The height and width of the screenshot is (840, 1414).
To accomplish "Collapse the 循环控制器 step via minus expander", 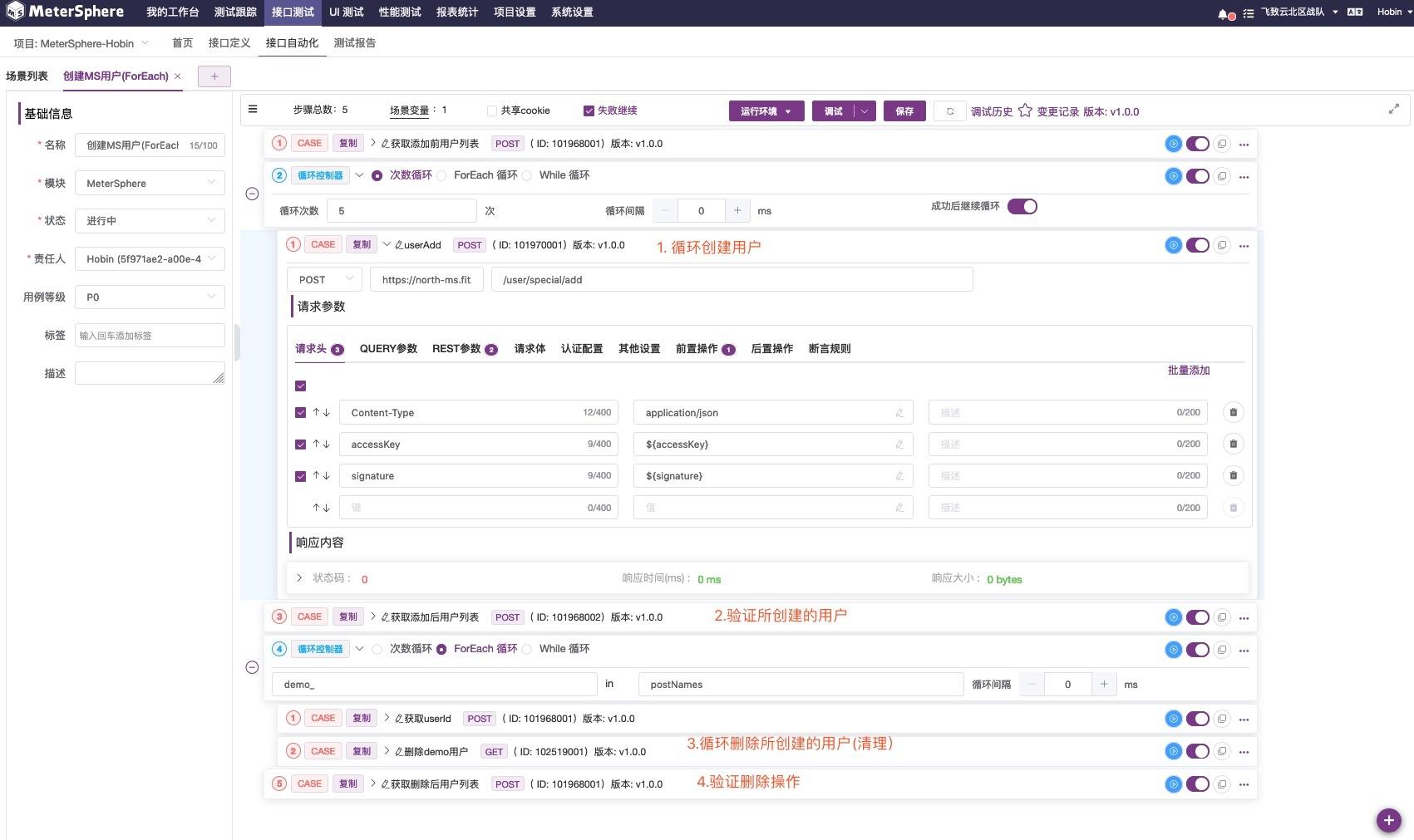I will (x=252, y=194).
